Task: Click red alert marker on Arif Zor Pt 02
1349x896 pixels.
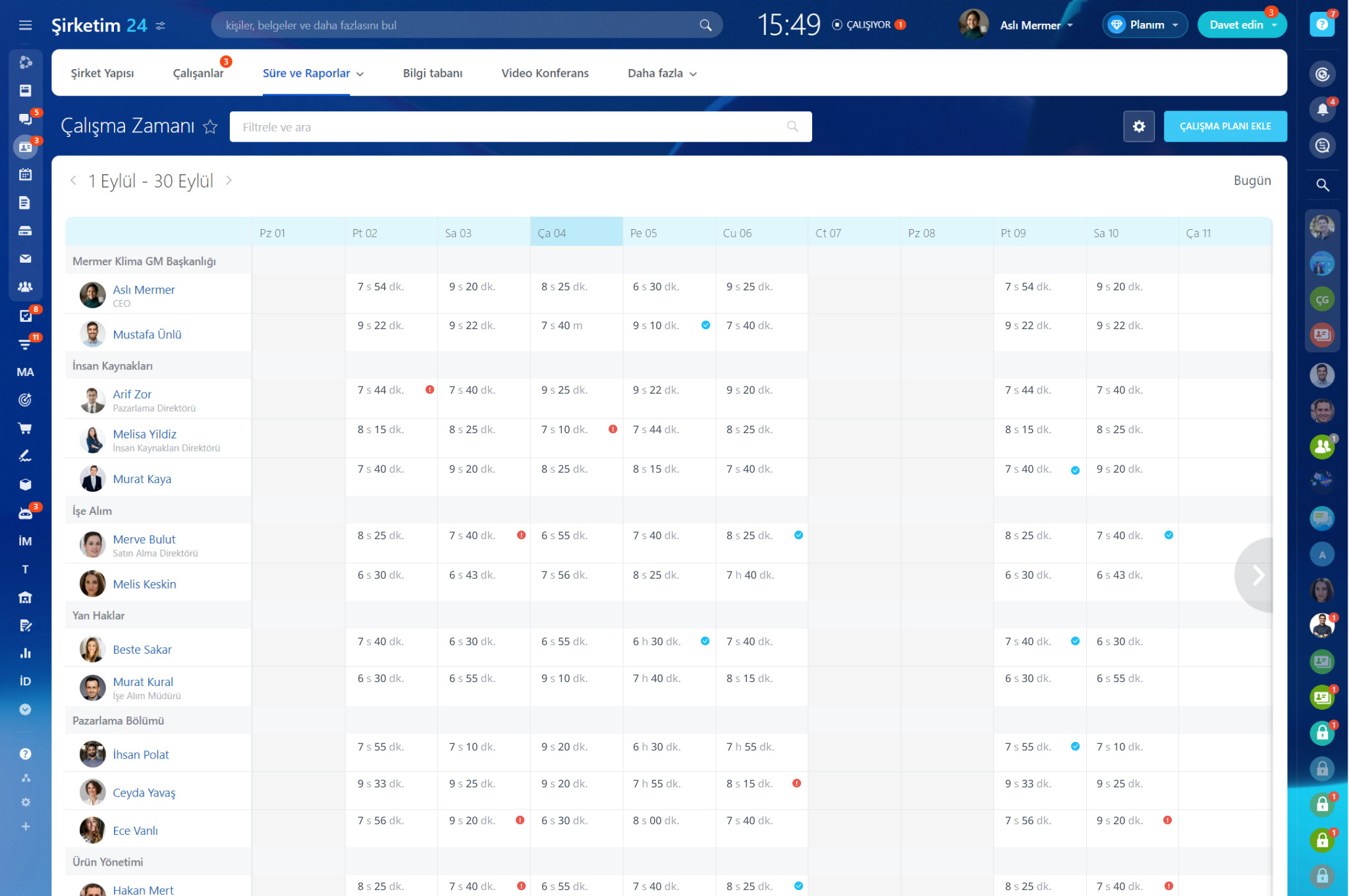Action: [429, 390]
